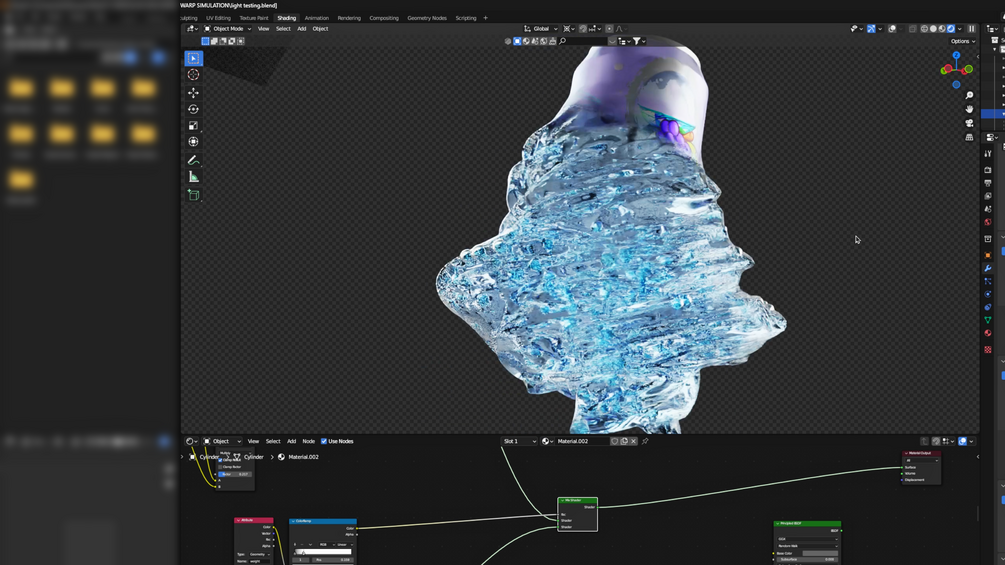Switch to the Animation workspace tab

coord(317,18)
